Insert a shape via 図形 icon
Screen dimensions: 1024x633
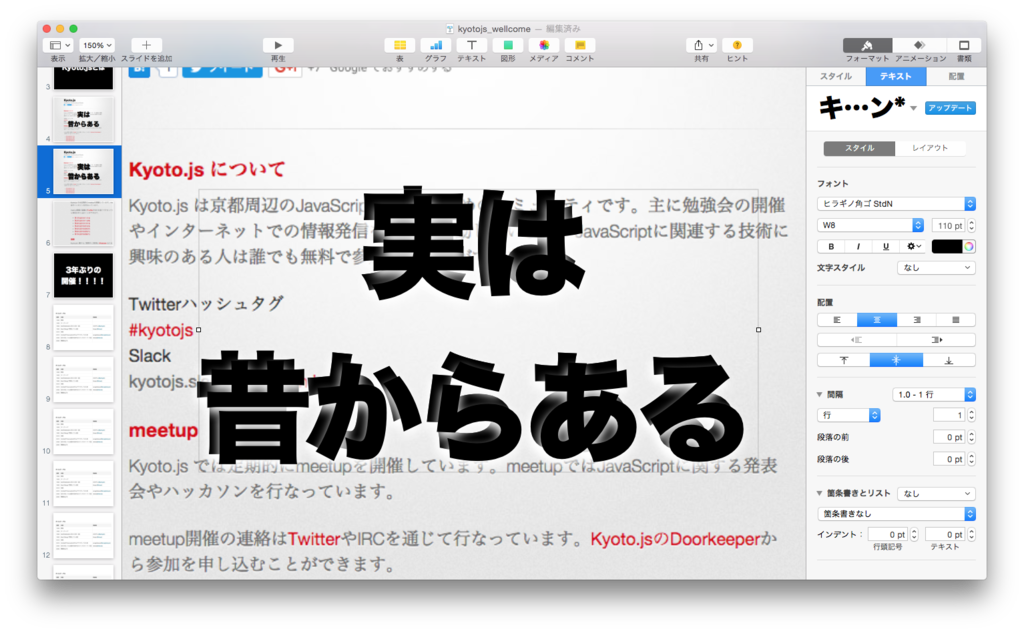point(507,45)
